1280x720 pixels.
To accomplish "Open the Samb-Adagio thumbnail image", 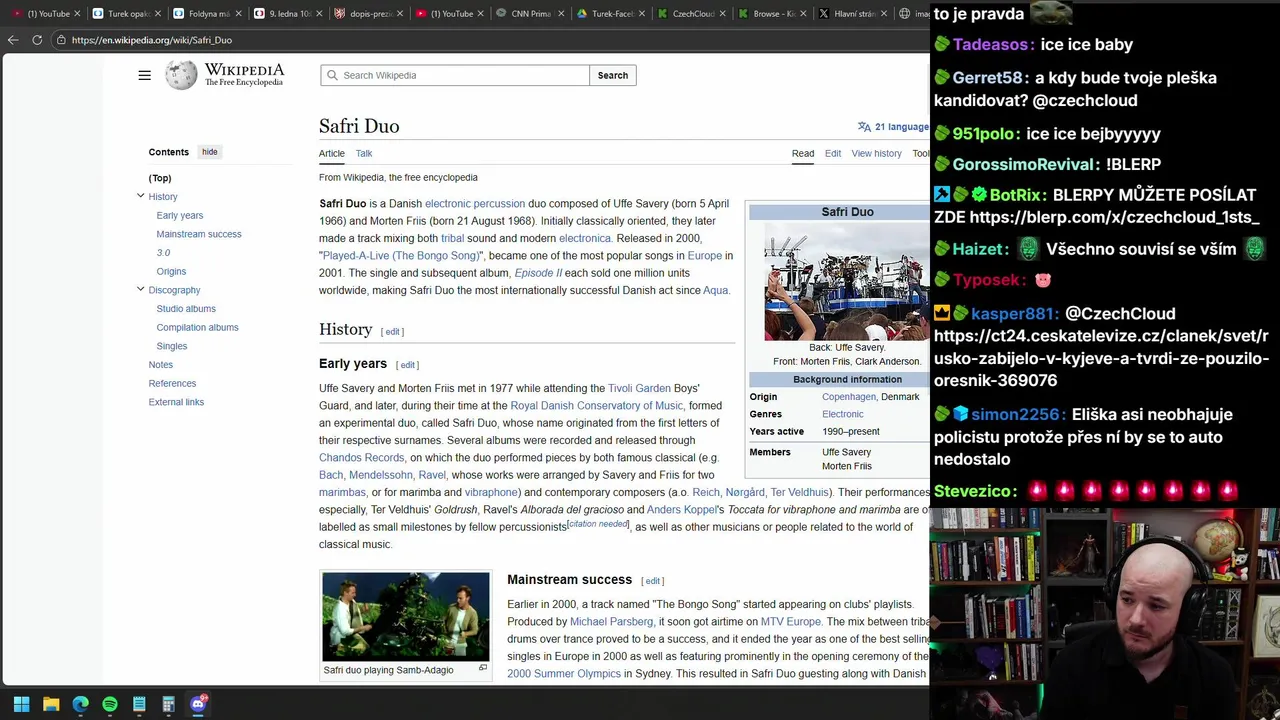I will coord(406,616).
